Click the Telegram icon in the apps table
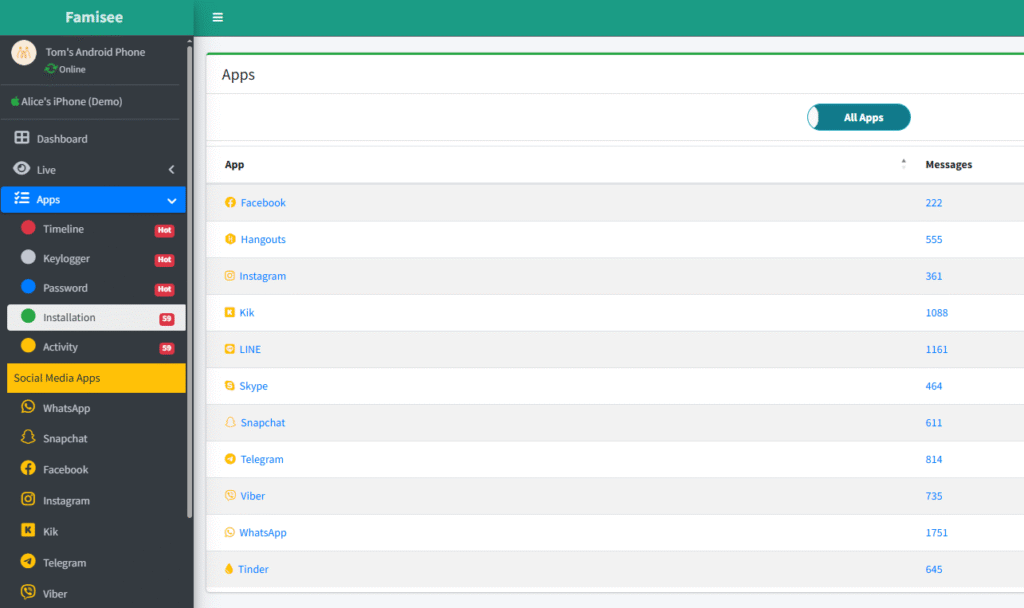1024x608 pixels. coord(231,459)
